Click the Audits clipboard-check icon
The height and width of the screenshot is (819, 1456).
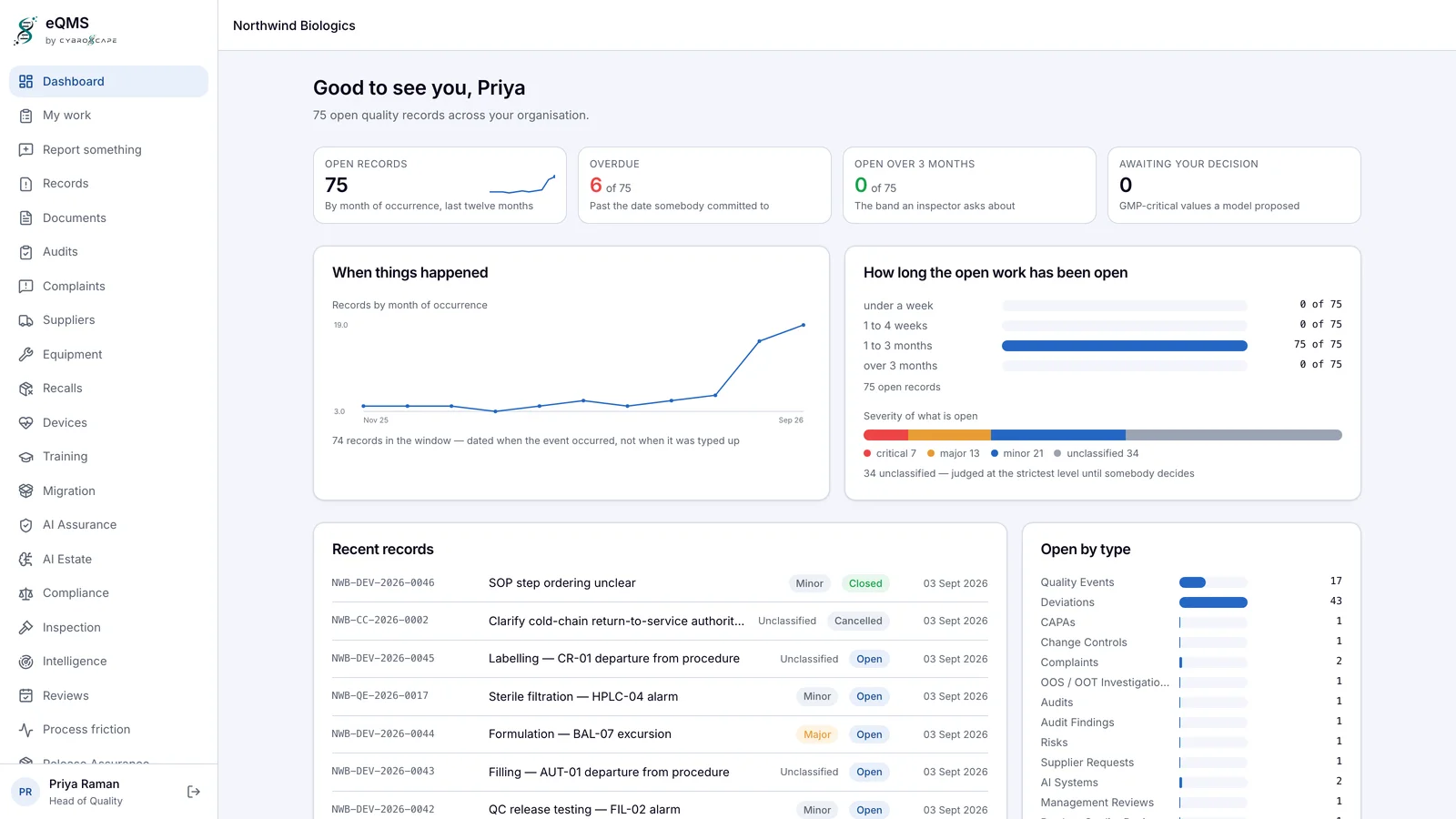point(25,252)
